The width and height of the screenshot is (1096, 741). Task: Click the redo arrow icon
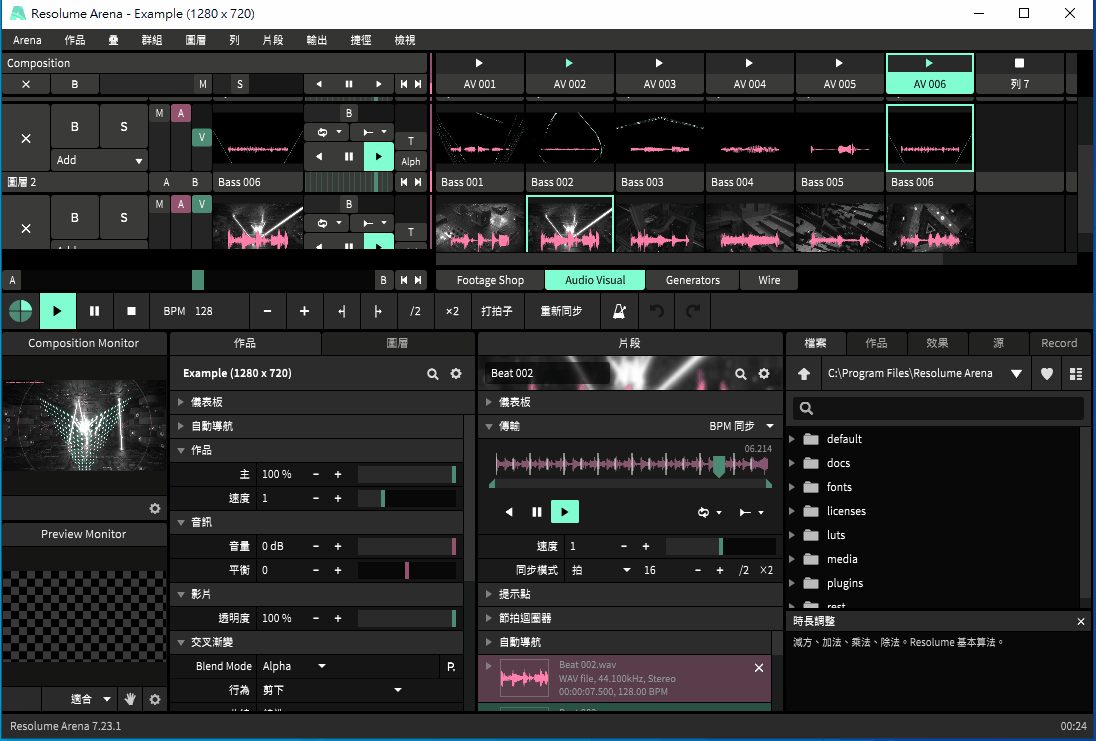click(693, 311)
